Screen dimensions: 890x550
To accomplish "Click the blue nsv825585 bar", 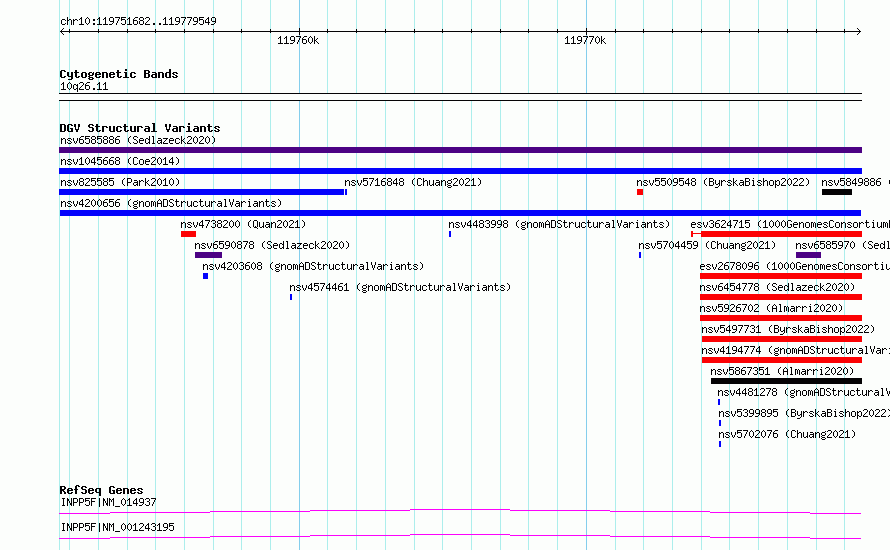I will [x=203, y=192].
